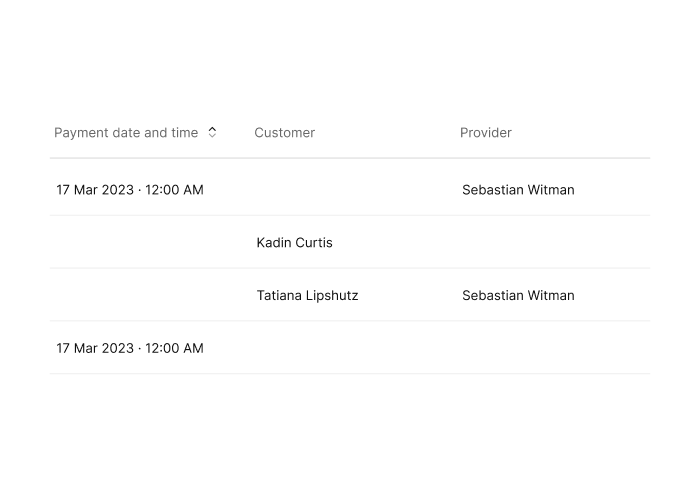Open customer Kadin Curtis
Viewport: 700px width, 480px height.
click(x=294, y=242)
